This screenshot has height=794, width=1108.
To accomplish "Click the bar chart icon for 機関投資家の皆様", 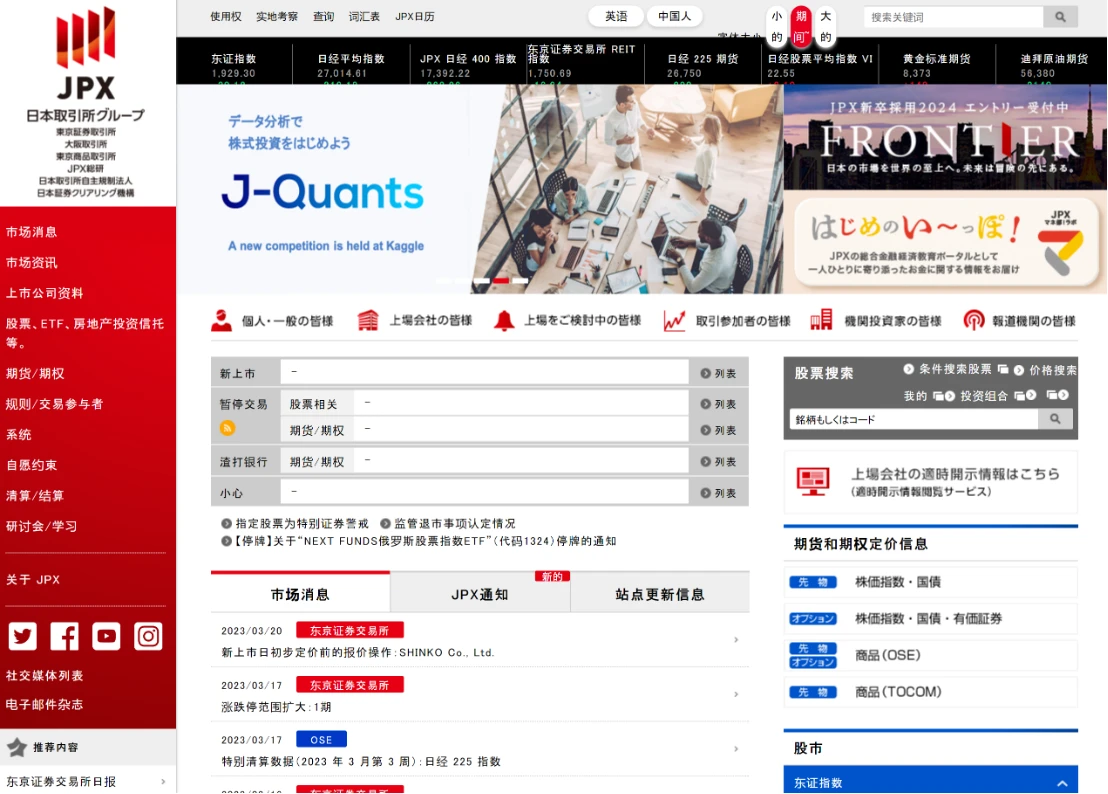I will point(821,320).
